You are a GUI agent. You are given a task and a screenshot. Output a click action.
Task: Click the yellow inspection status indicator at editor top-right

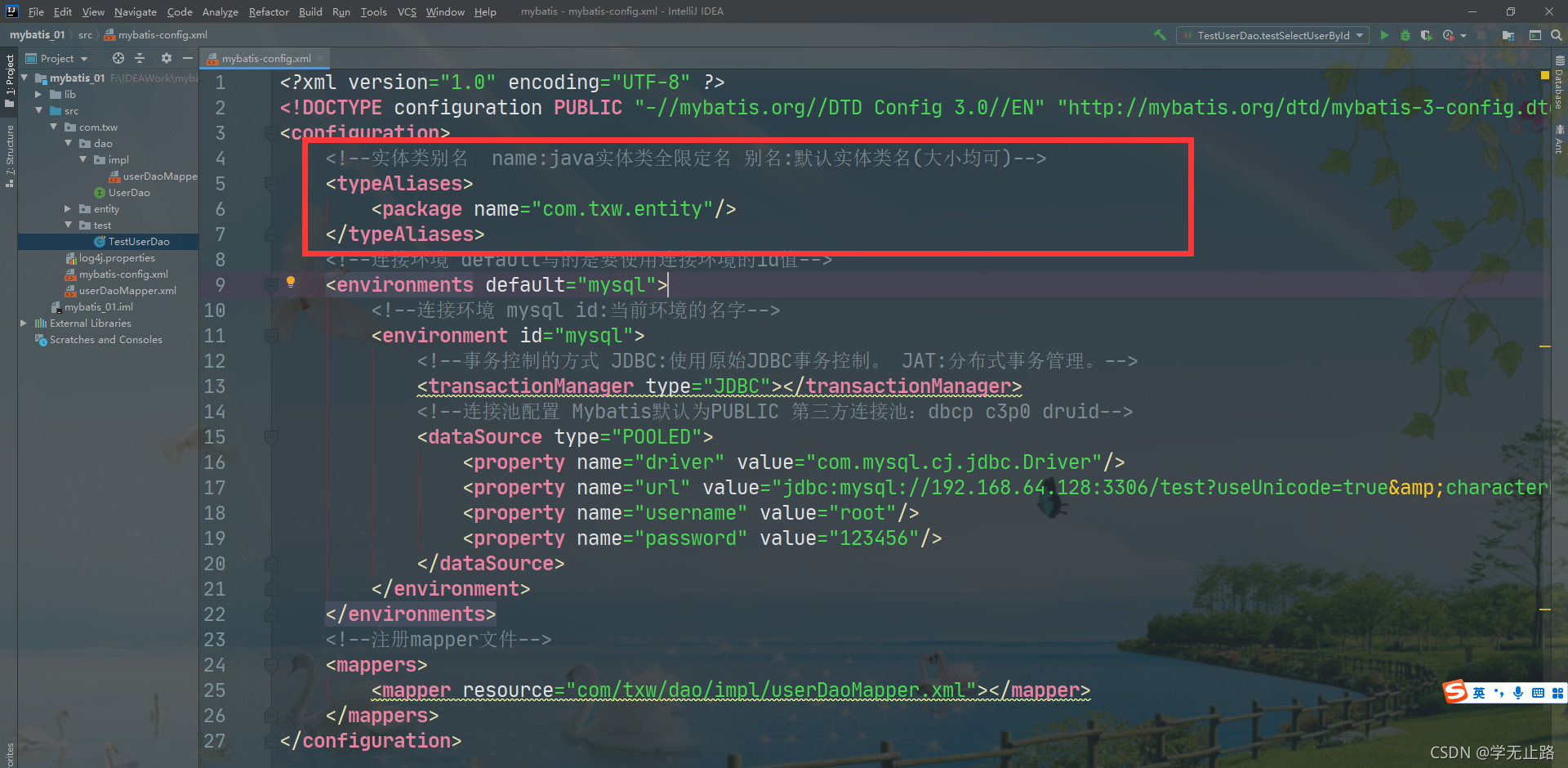(x=1544, y=75)
